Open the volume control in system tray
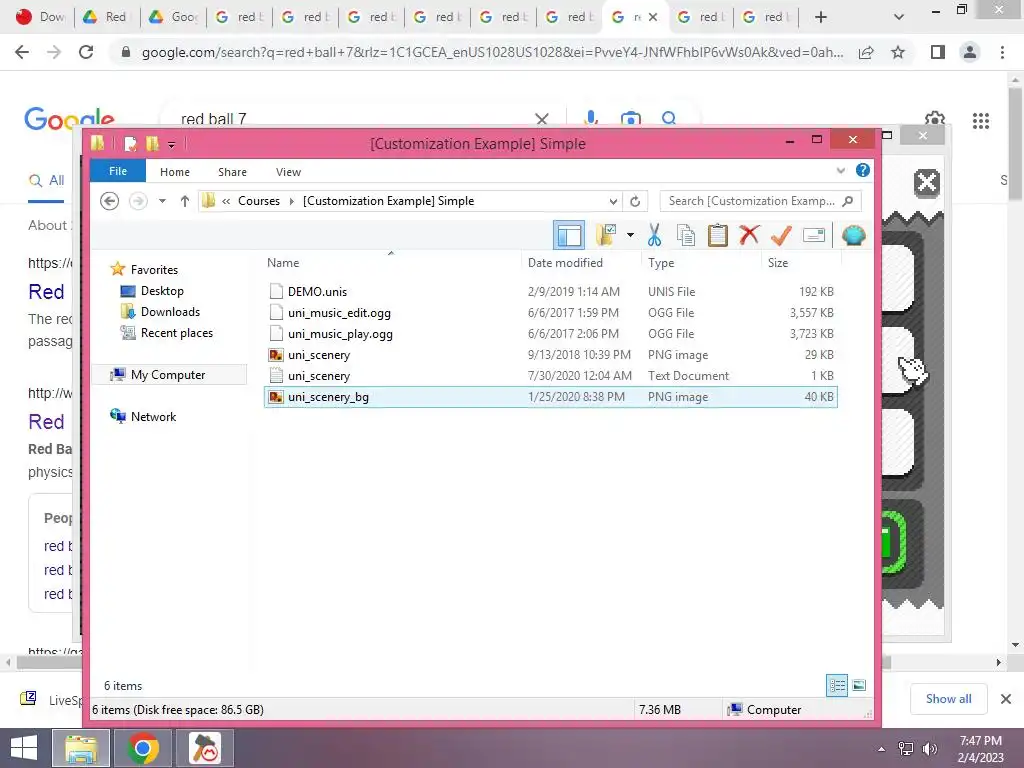1024x768 pixels. pos(929,749)
